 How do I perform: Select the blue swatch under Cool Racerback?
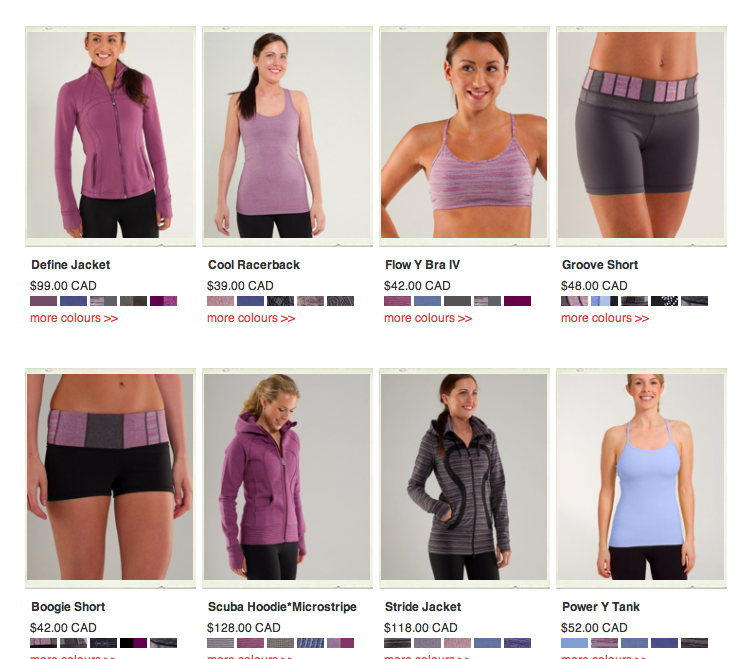[250, 301]
